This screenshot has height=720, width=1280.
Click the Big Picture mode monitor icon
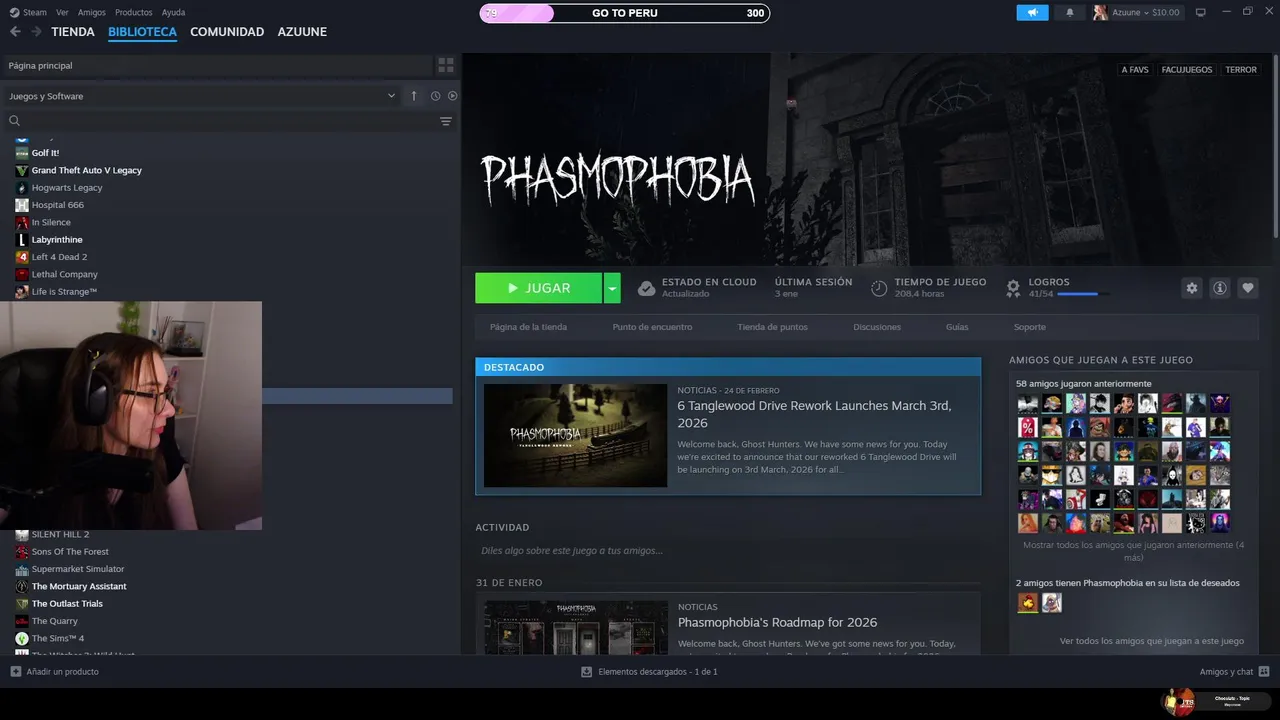tap(1201, 12)
